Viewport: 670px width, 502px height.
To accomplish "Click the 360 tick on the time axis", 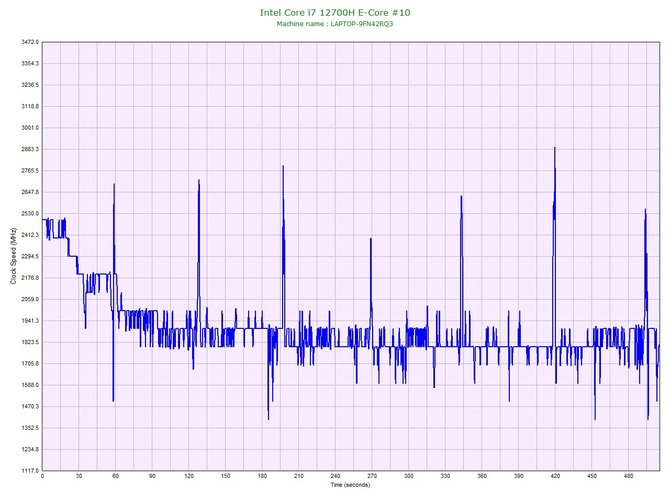I will pos(482,476).
